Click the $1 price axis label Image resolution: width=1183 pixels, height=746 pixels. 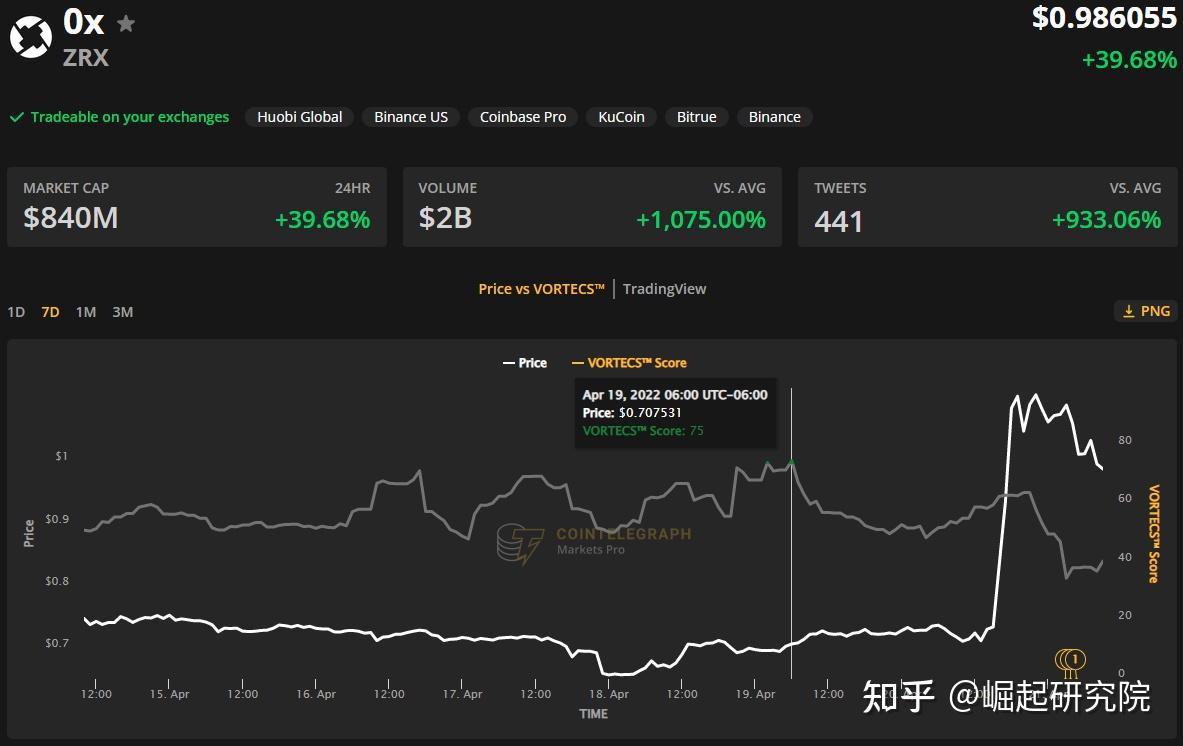pos(61,456)
